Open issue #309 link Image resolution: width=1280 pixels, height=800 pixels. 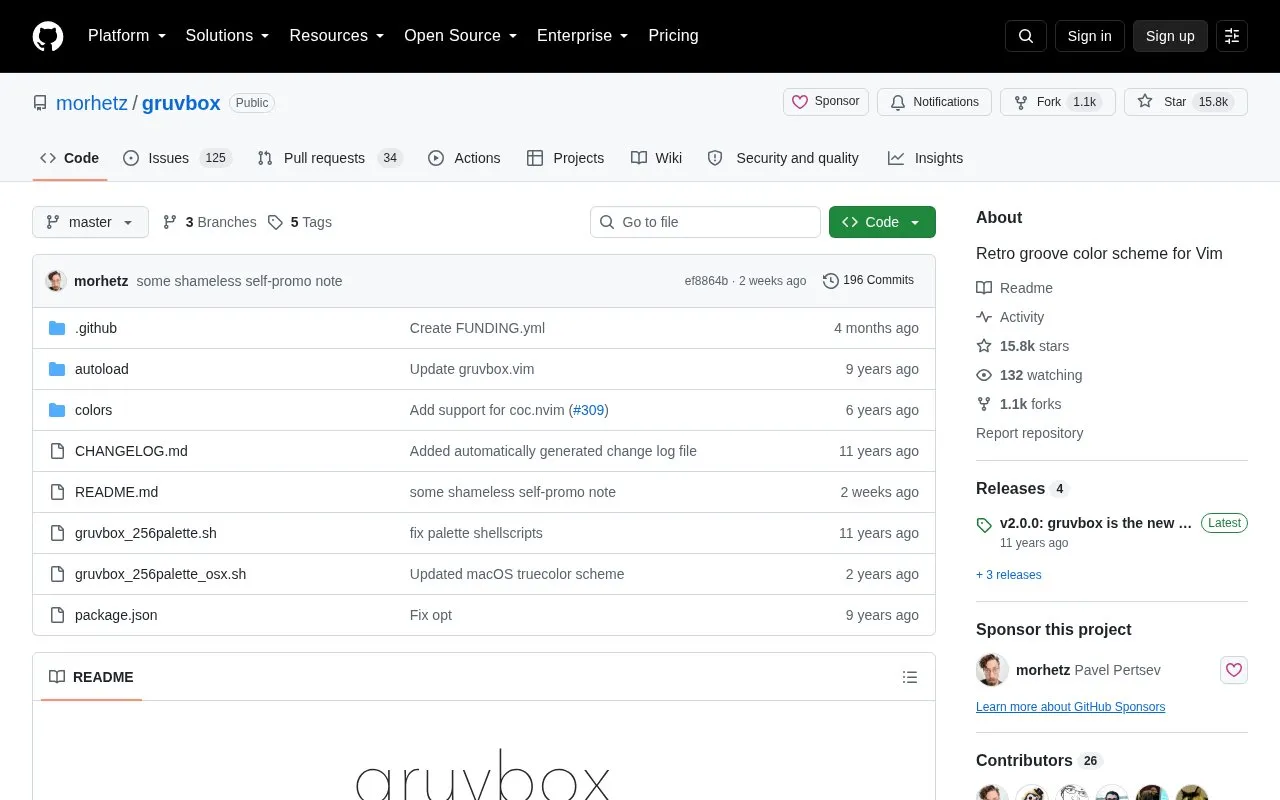(x=588, y=410)
